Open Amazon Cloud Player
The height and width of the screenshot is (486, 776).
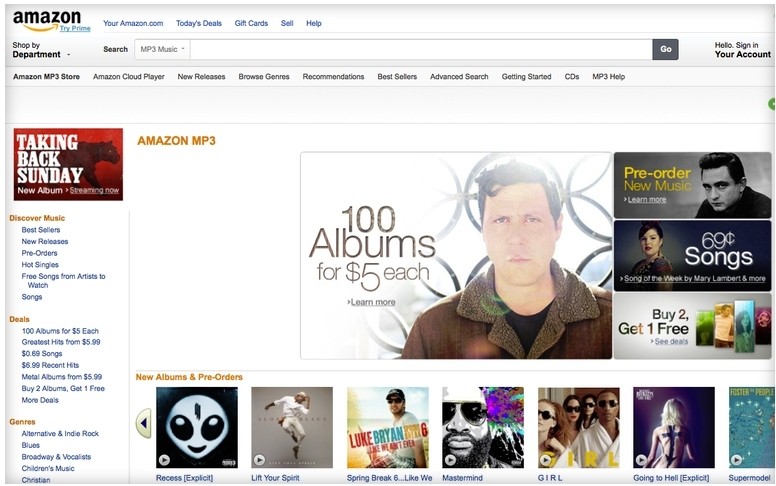click(x=129, y=77)
